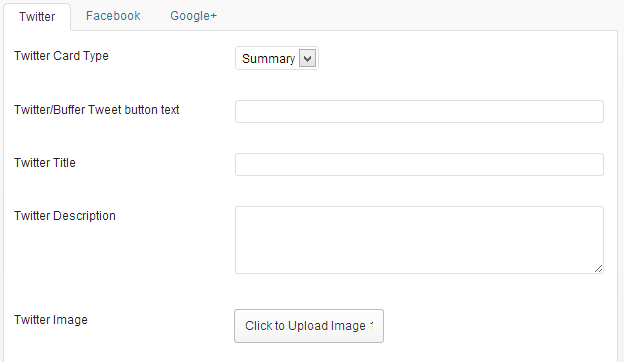Open the Twitter Card Type dropdown

(277, 58)
